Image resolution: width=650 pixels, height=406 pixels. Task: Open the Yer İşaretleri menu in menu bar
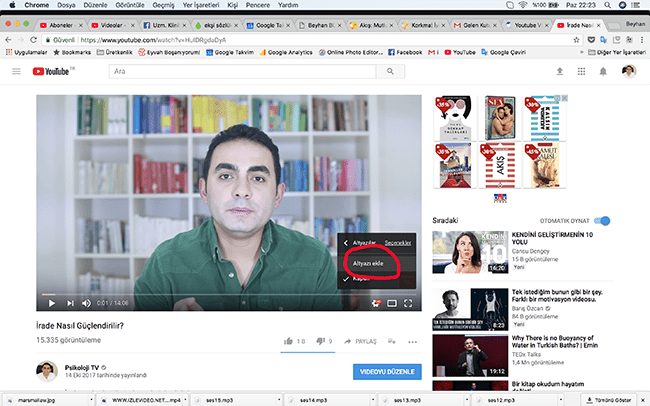coord(195,5)
